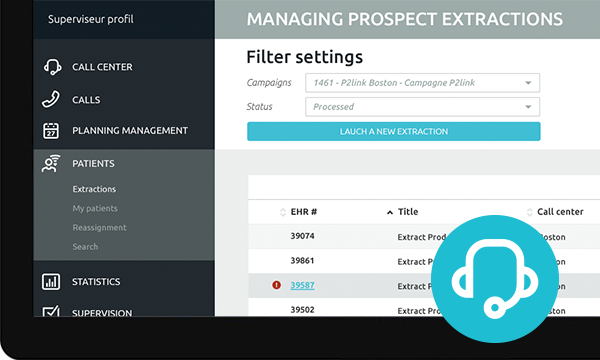Screen dimensions: 600x360
Task: Click the Superviseur profil header
Action: 91,19
